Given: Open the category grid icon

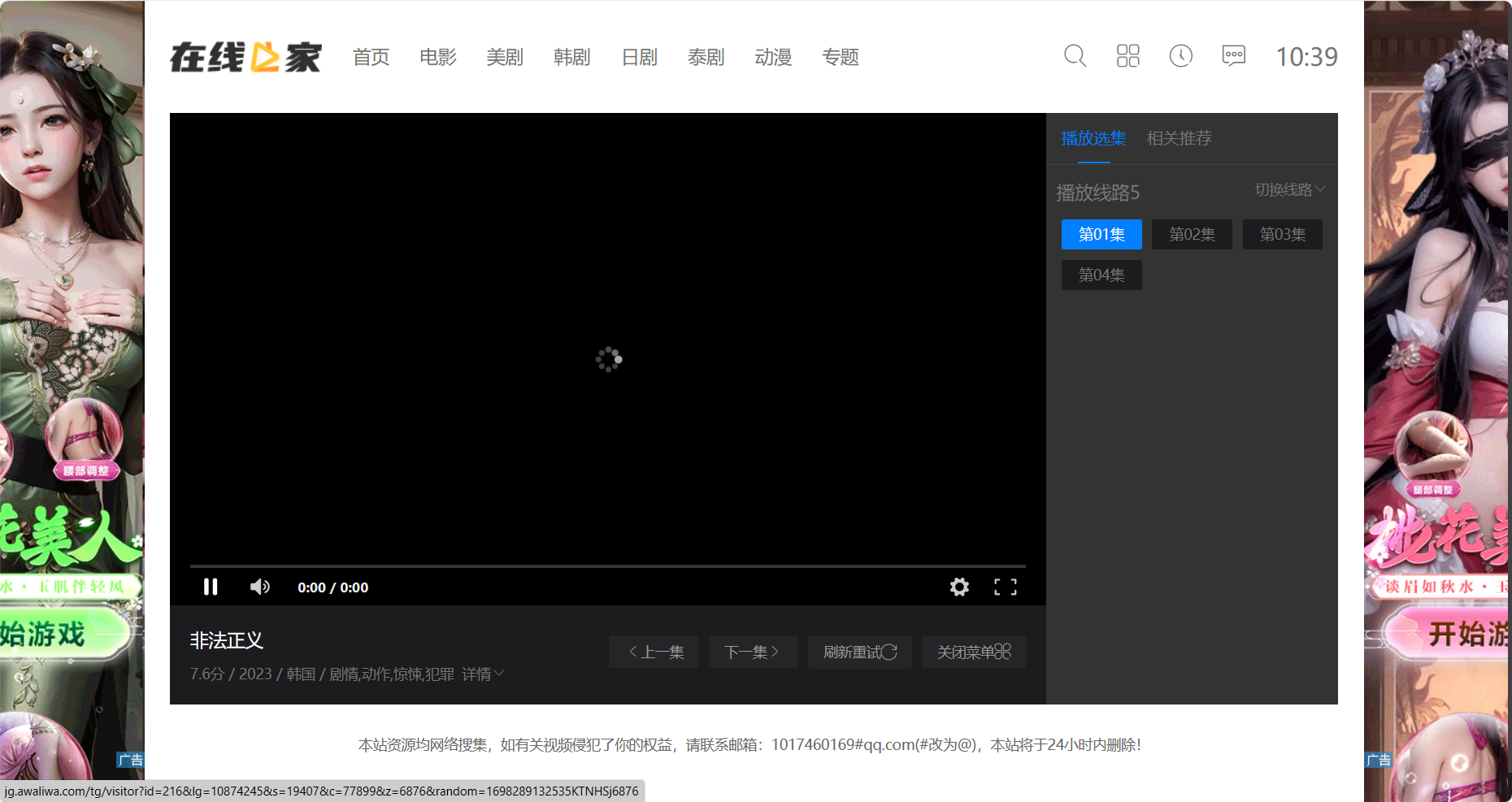Looking at the screenshot, I should (1127, 56).
